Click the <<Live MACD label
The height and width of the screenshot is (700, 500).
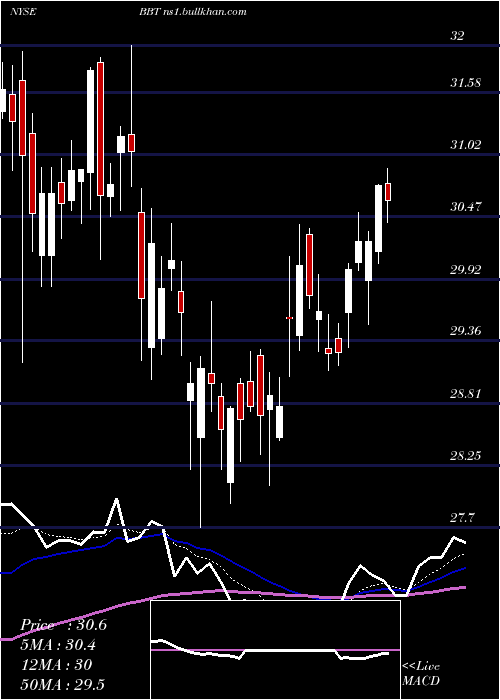(x=421, y=674)
